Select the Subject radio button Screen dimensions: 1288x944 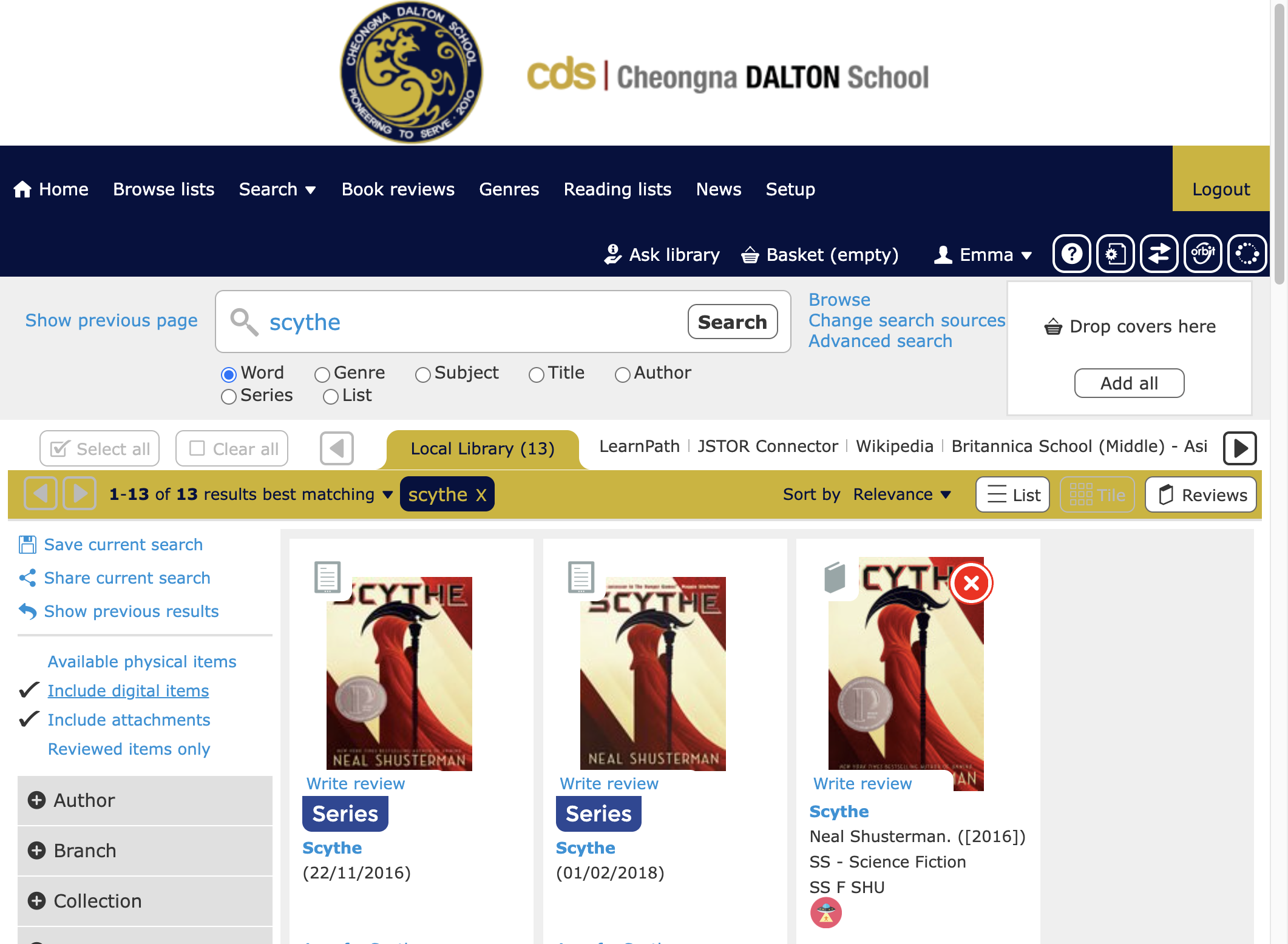tap(423, 374)
